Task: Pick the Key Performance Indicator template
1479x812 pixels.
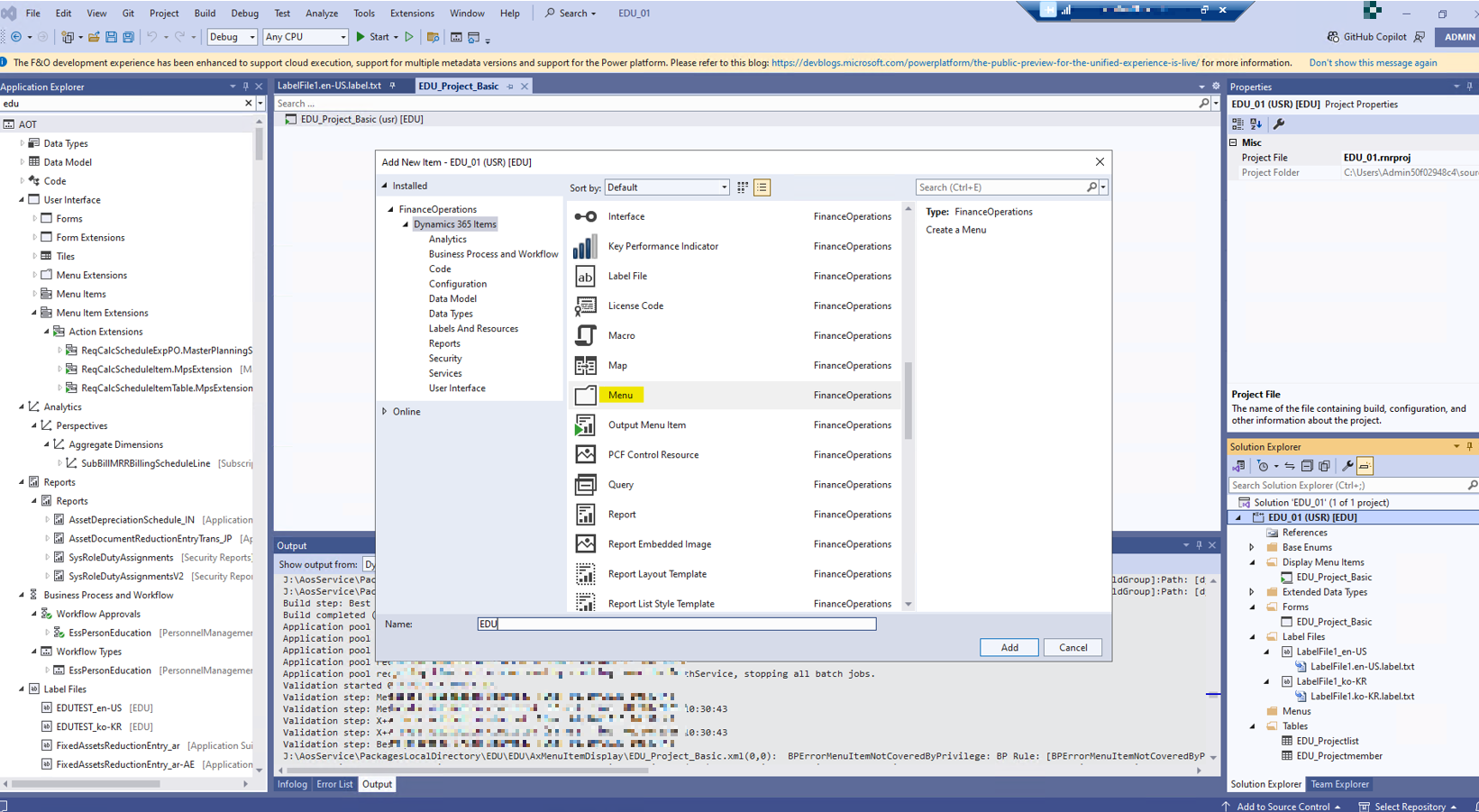Action: [x=735, y=246]
